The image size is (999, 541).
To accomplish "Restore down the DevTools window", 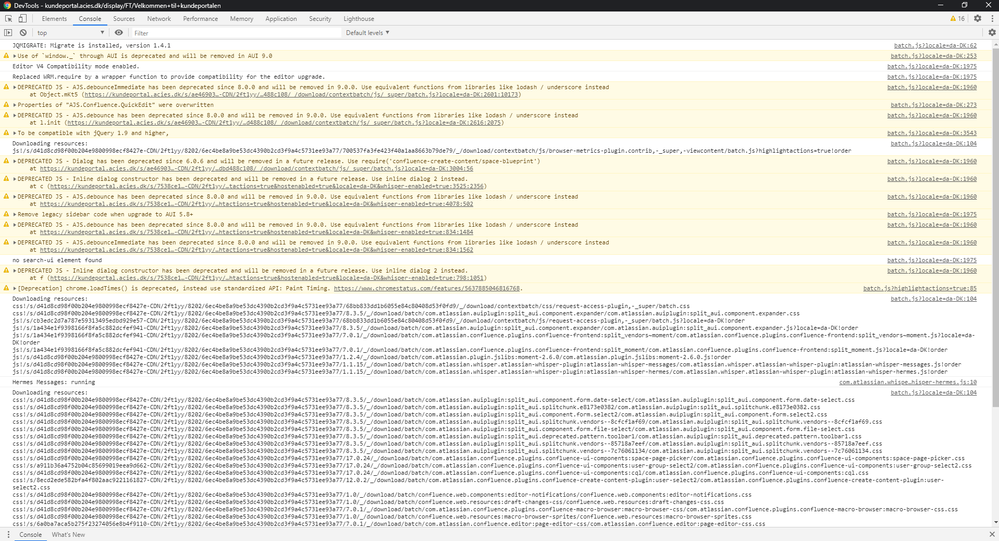I will point(965,5).
